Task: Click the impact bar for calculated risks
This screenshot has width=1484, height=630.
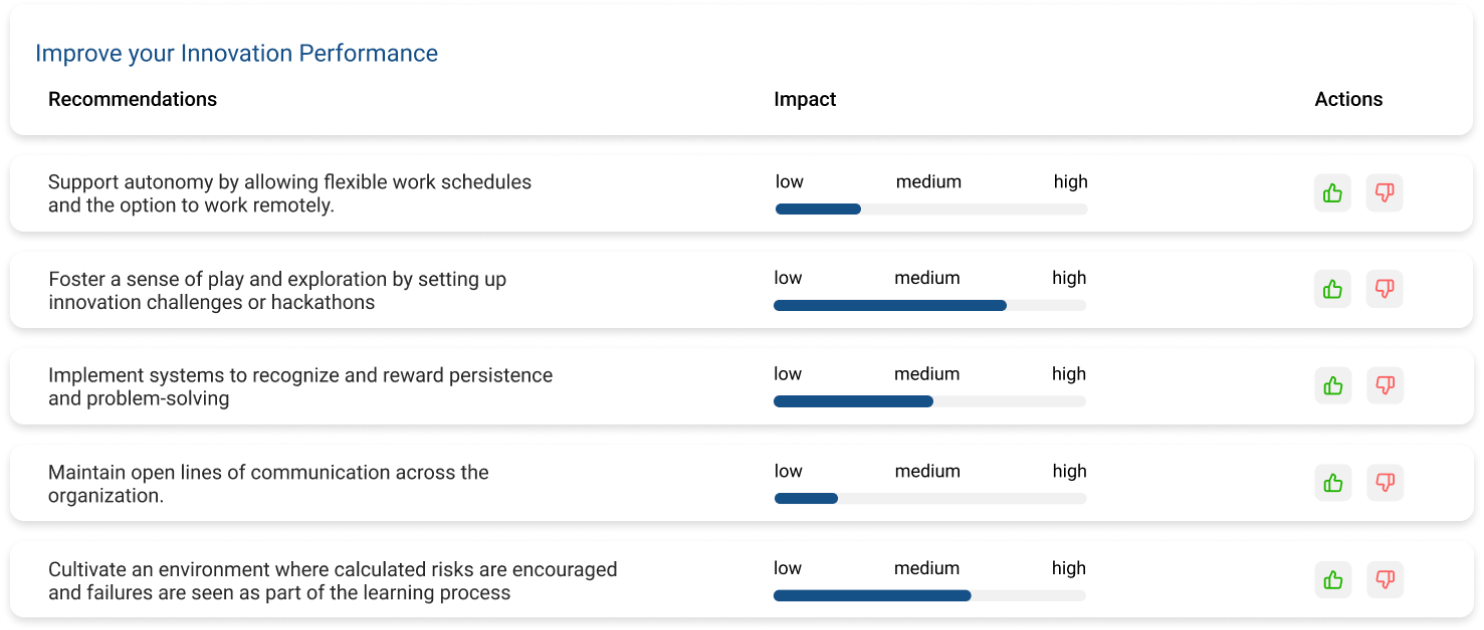Action: coord(929,595)
